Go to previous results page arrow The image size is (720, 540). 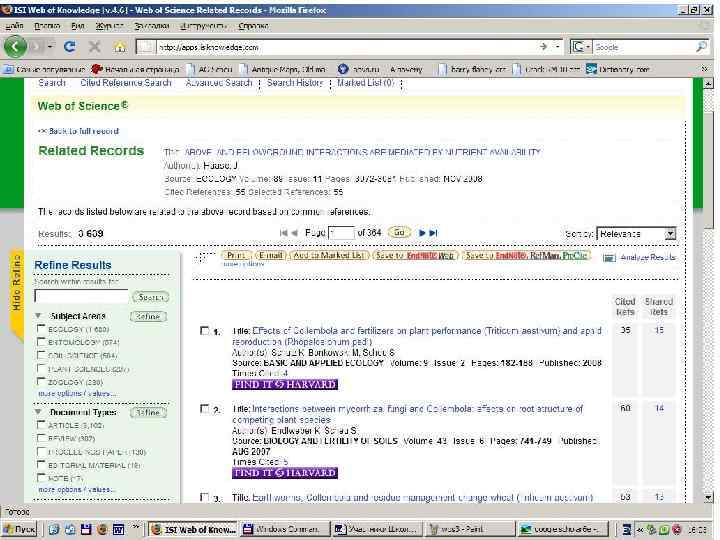pyautogui.click(x=294, y=233)
